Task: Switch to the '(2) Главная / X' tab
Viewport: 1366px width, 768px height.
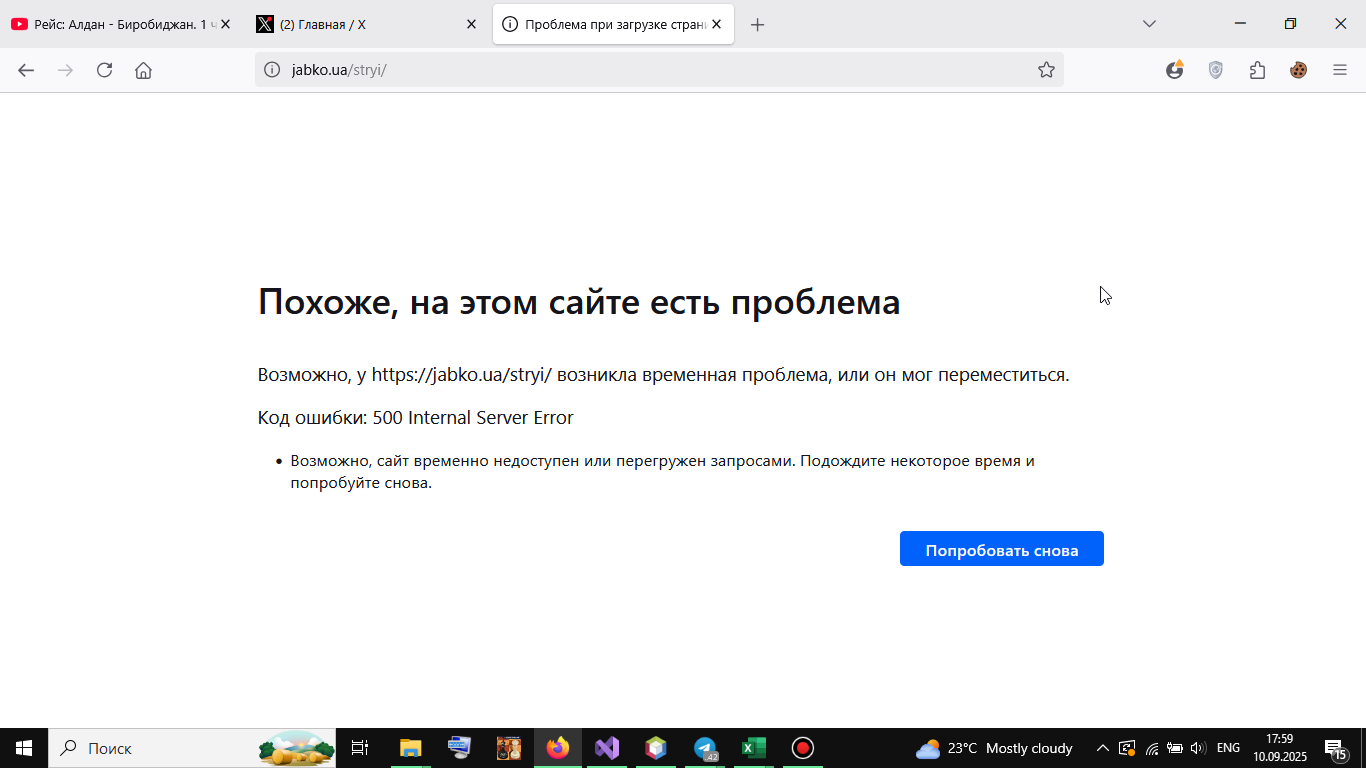Action: (x=366, y=24)
